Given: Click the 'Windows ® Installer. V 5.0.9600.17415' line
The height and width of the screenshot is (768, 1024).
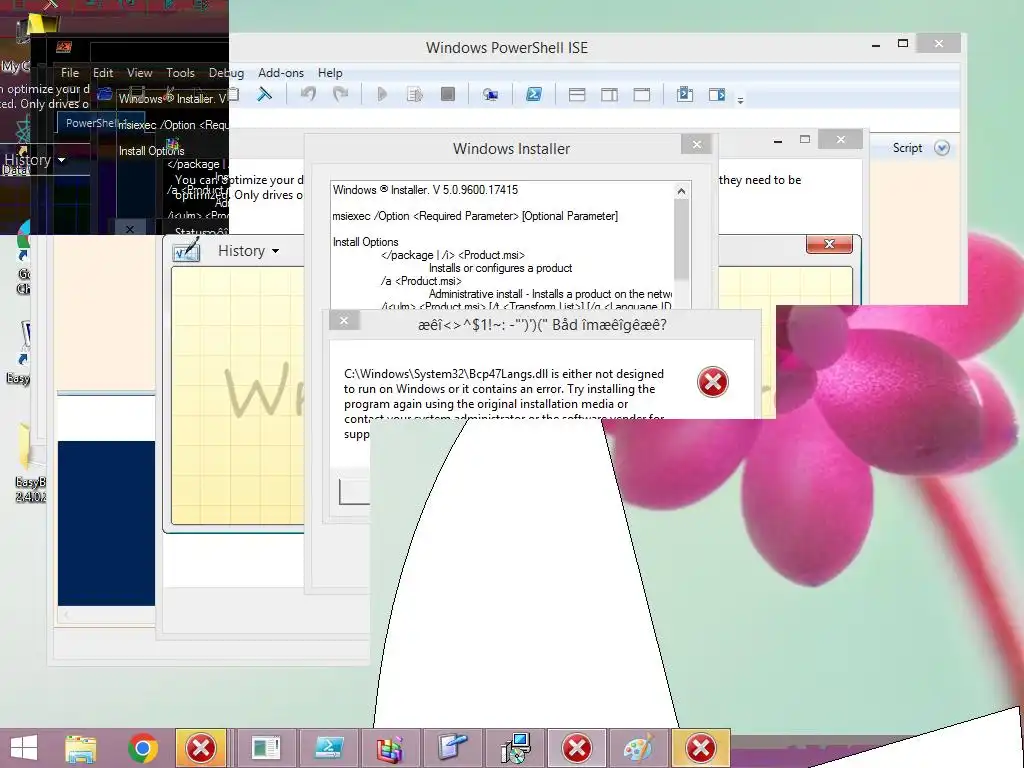Looking at the screenshot, I should coord(425,190).
